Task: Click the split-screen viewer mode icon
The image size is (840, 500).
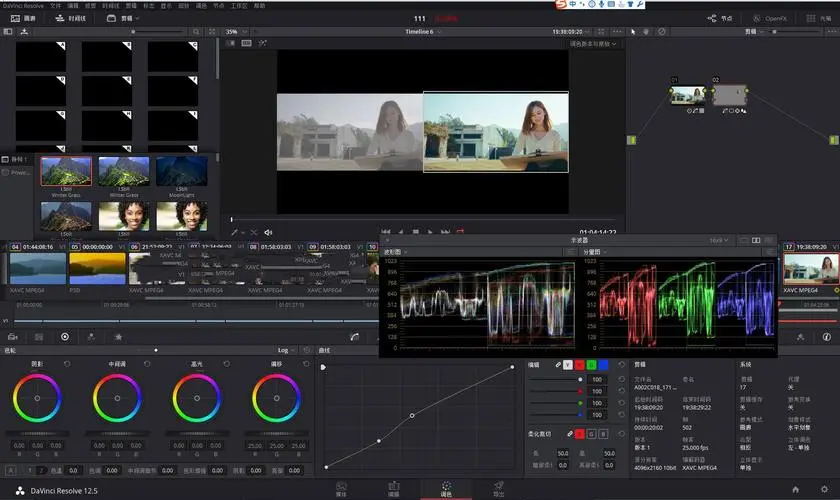Action: click(x=246, y=43)
